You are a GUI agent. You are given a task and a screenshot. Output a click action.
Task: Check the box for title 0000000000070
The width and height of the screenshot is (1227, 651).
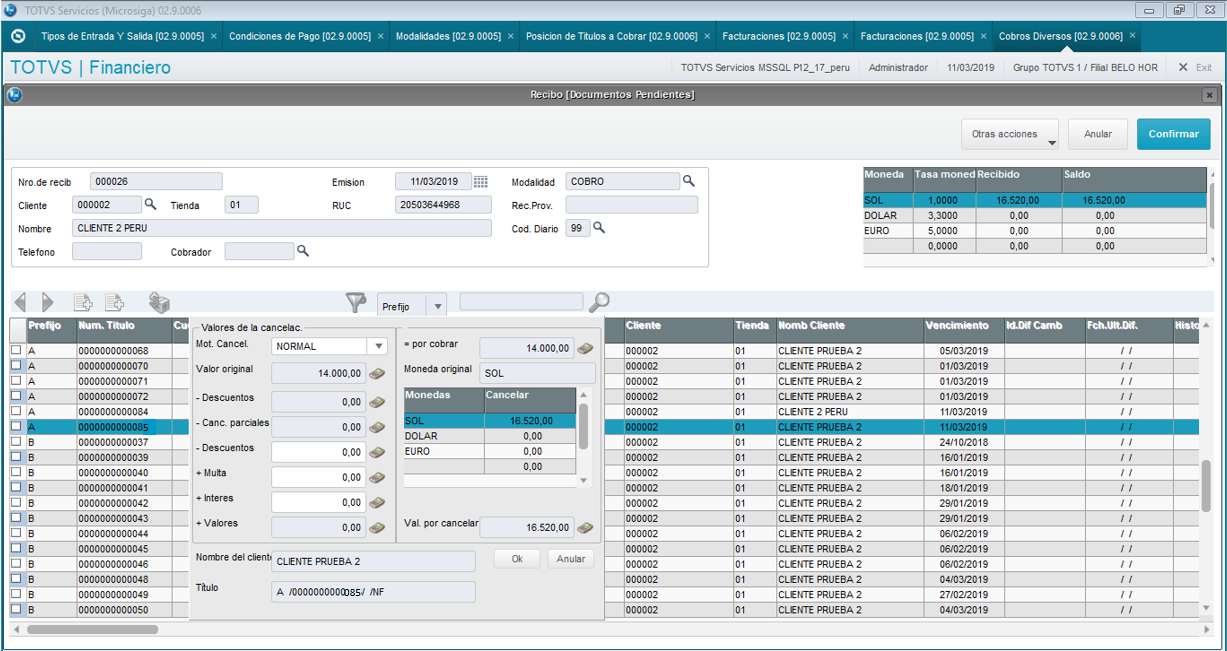16,366
